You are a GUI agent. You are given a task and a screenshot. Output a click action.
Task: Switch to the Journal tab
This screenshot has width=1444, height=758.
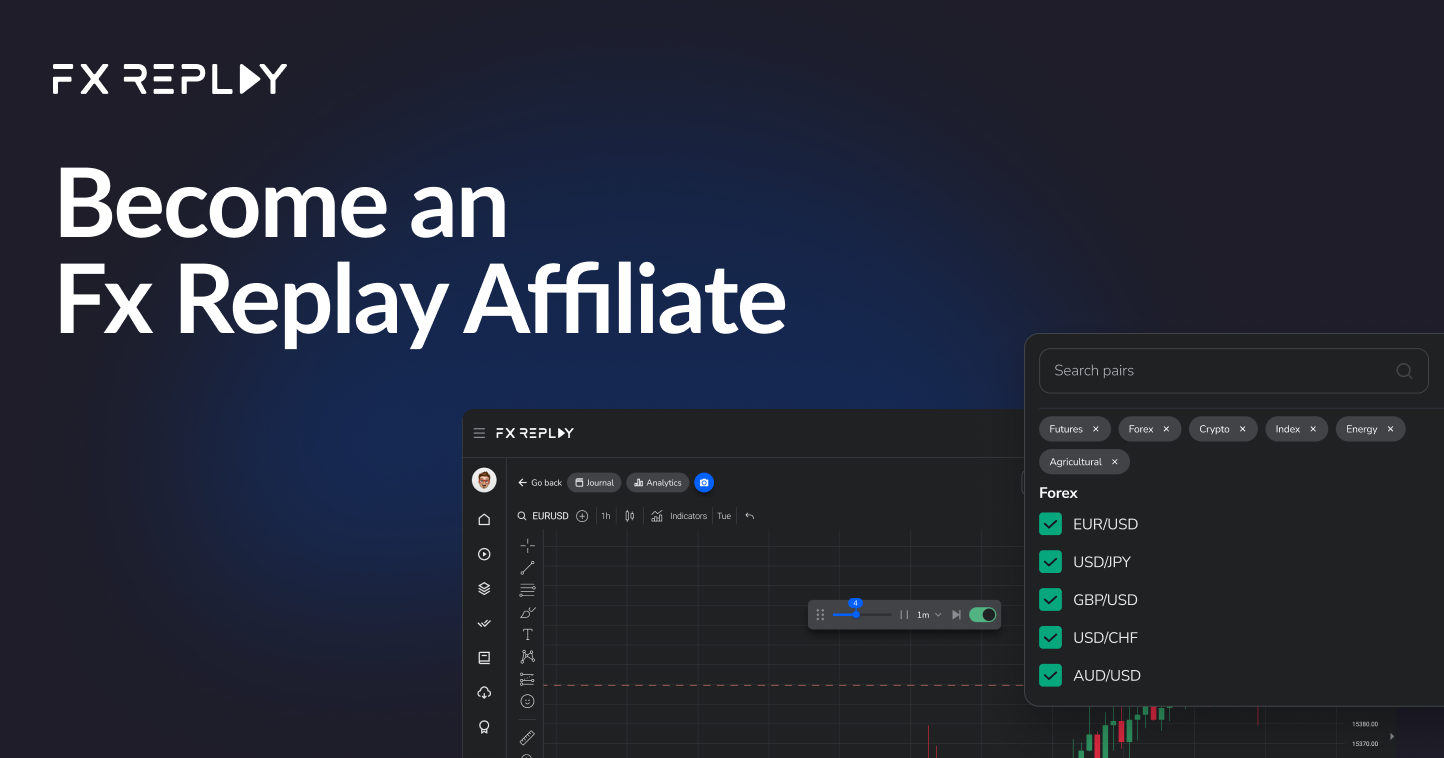(x=594, y=482)
